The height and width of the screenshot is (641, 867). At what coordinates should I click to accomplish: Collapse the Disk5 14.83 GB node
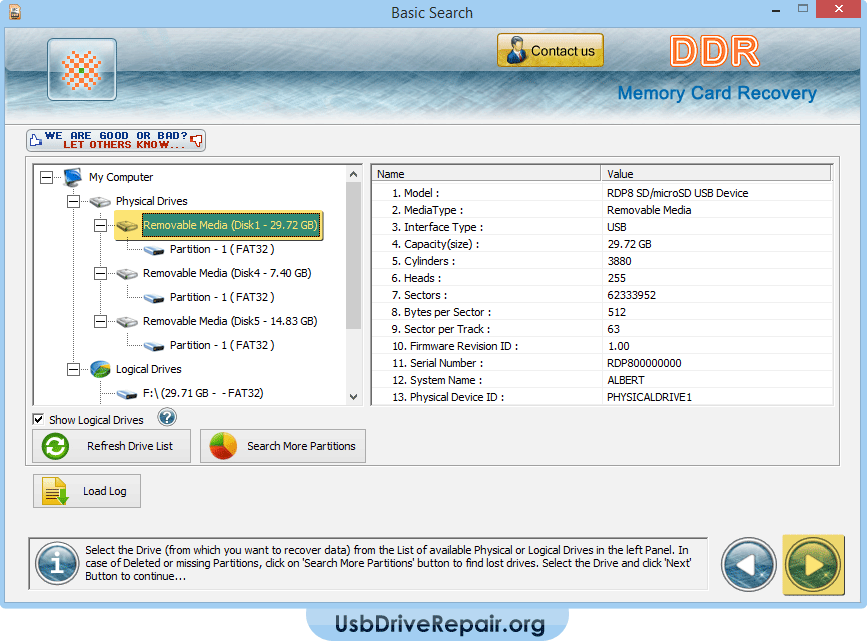click(100, 321)
